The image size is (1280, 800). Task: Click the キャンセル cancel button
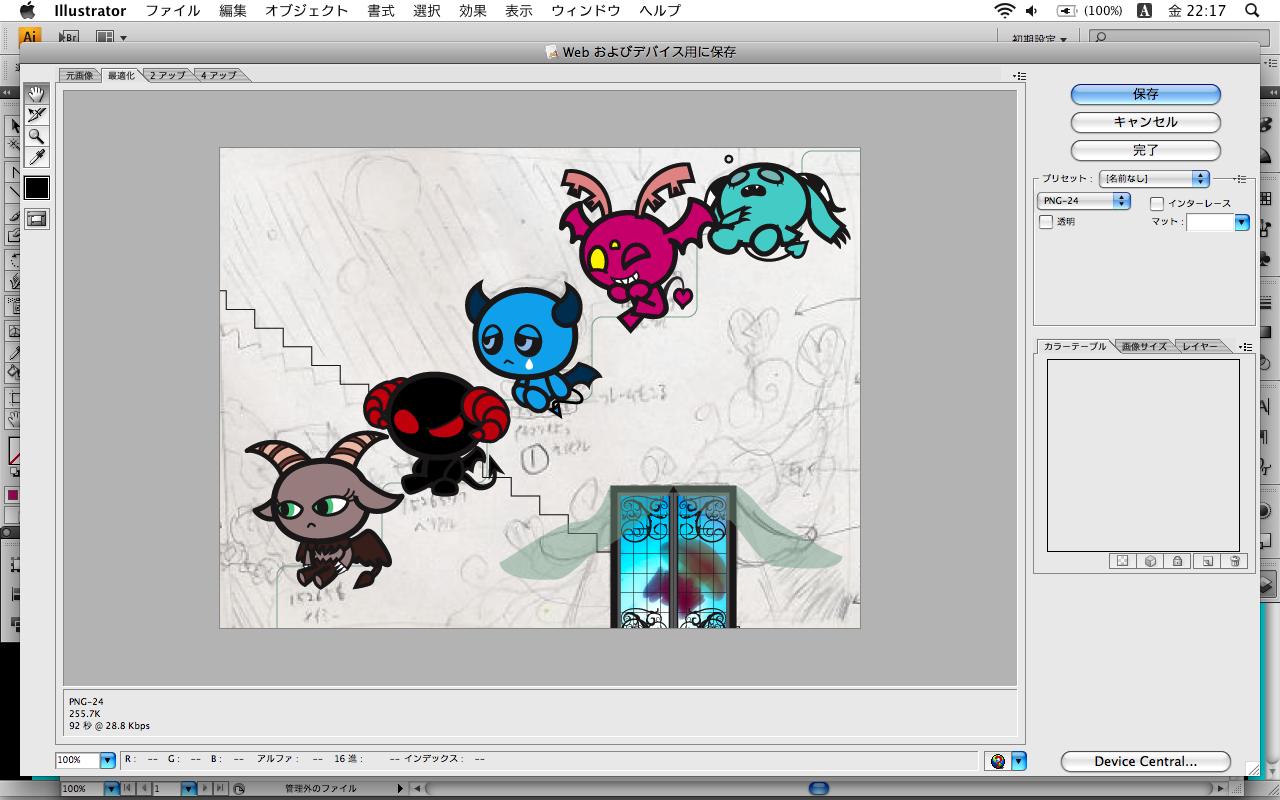click(x=1145, y=122)
